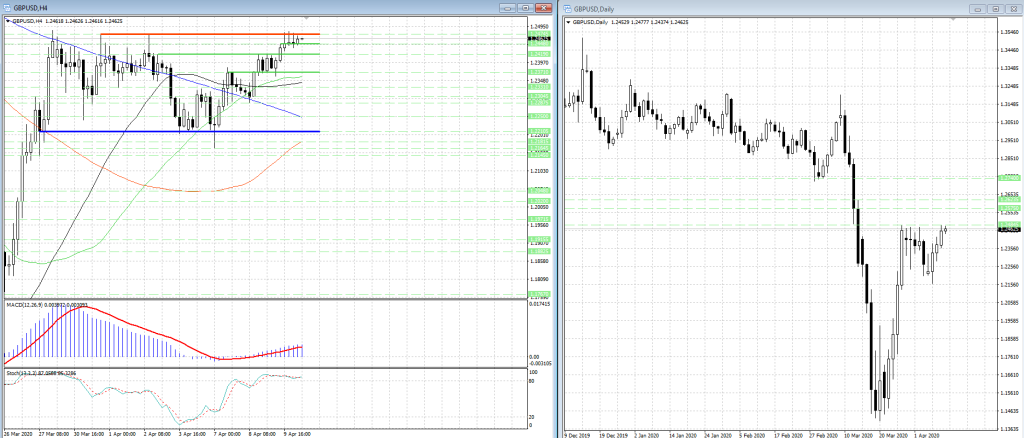Image resolution: width=1024 pixels, height=438 pixels.
Task: Expand the GBPUSD,Daily one-click trading arrow
Action: point(569,21)
